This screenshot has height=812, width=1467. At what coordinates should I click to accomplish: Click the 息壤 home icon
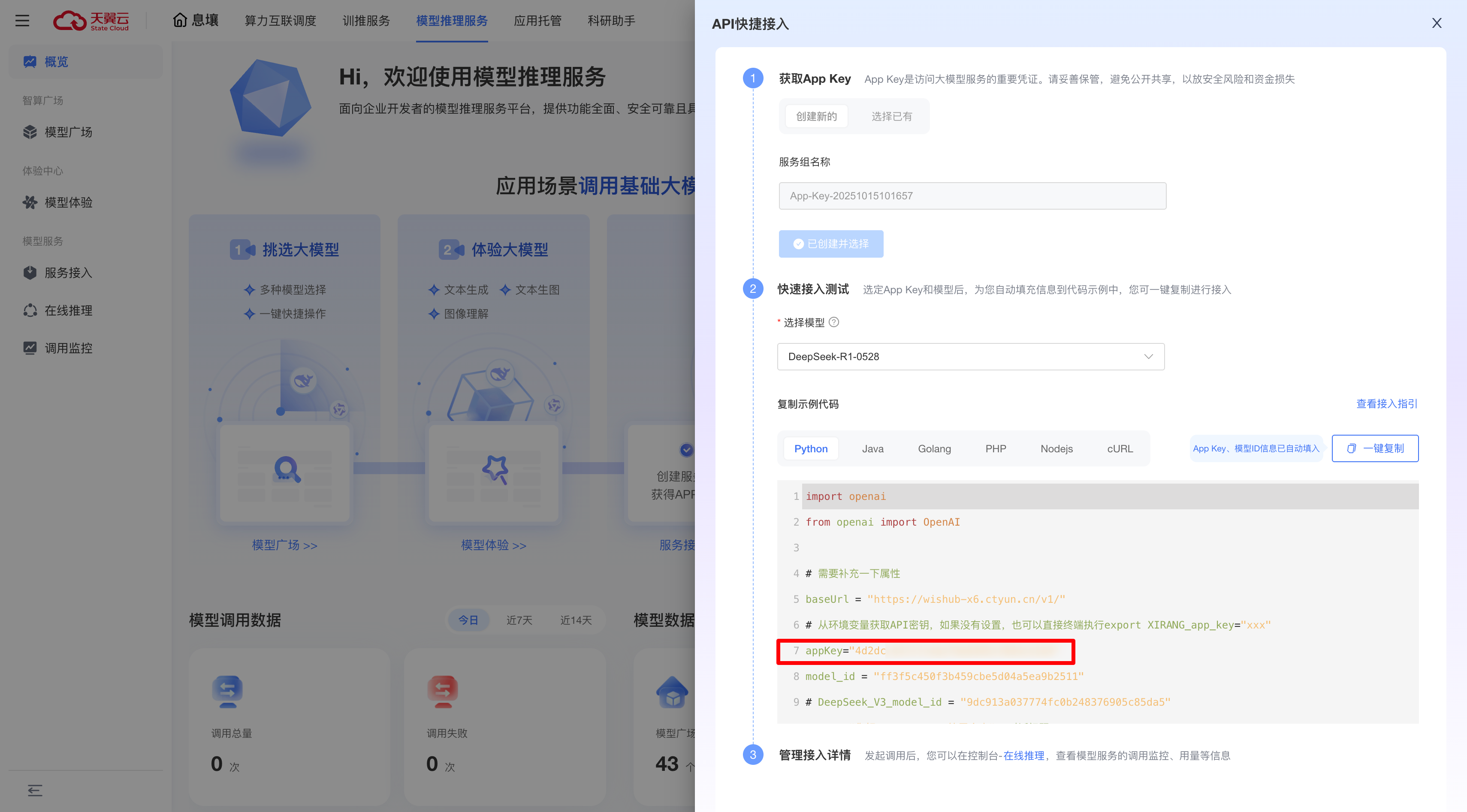pyautogui.click(x=180, y=21)
